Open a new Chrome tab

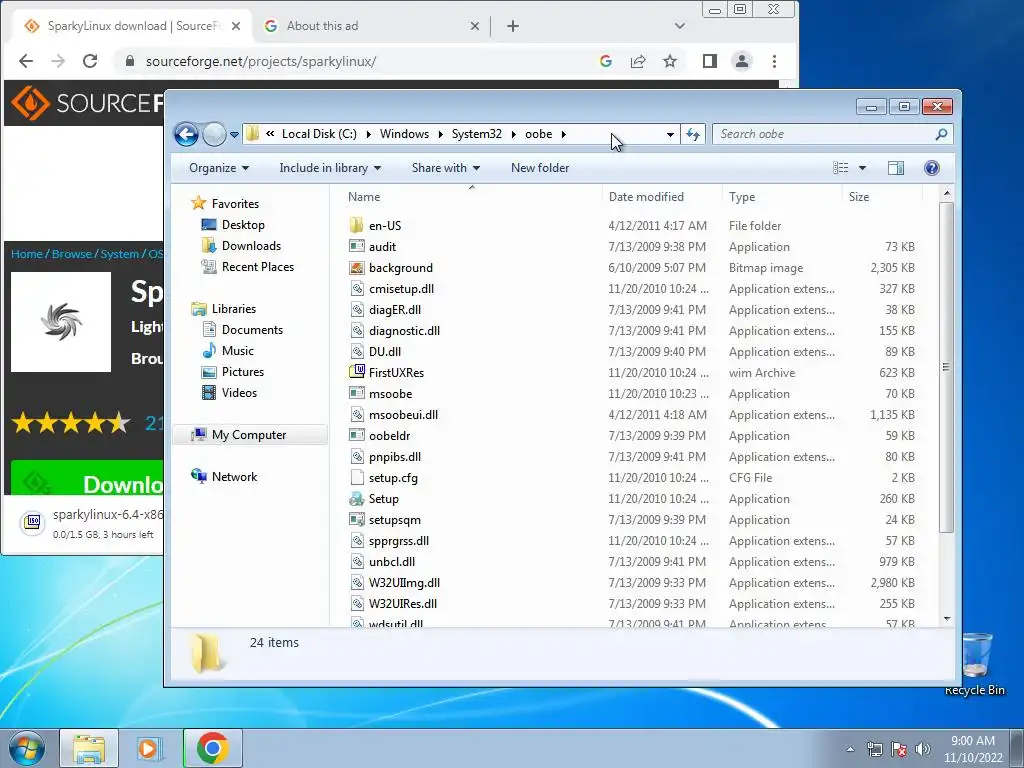point(513,26)
